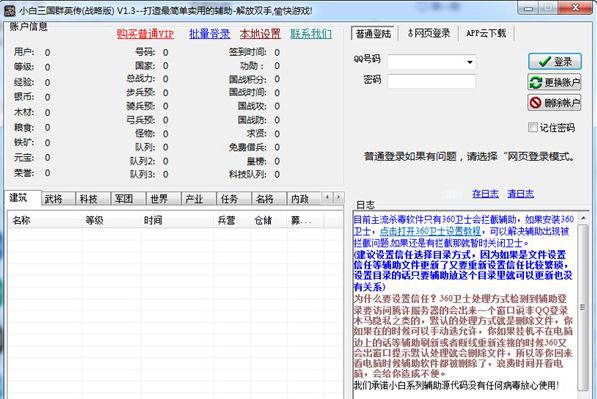
Task: Focus the 密码 password field
Action: pos(432,81)
